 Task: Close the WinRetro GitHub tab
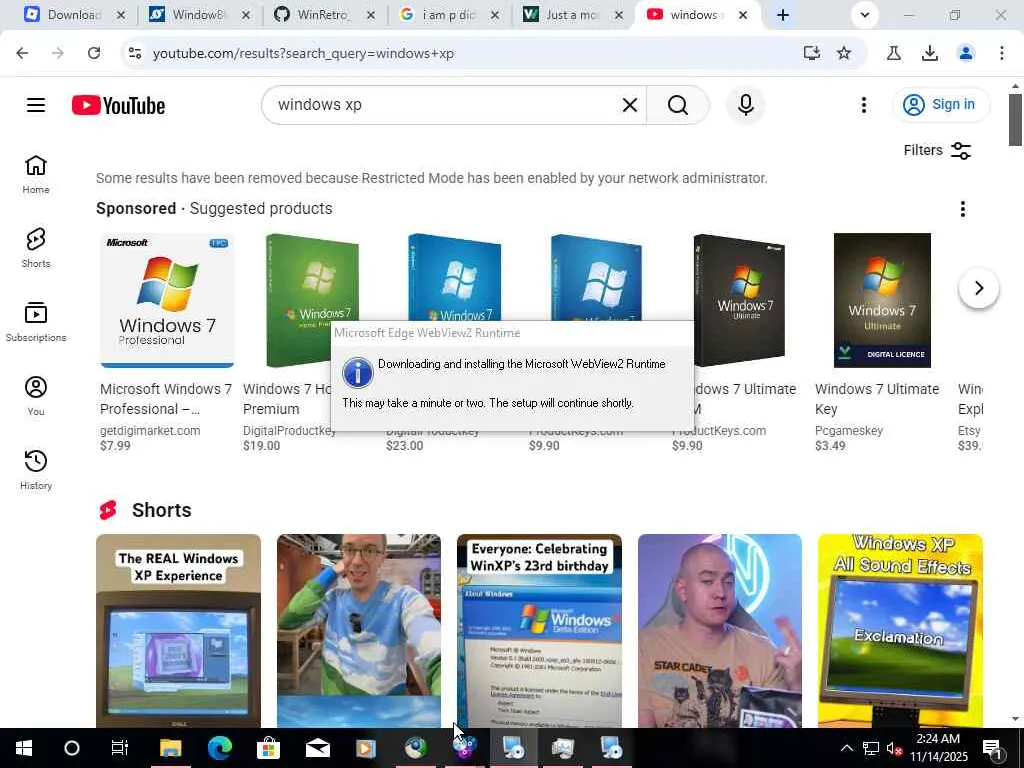(x=371, y=15)
